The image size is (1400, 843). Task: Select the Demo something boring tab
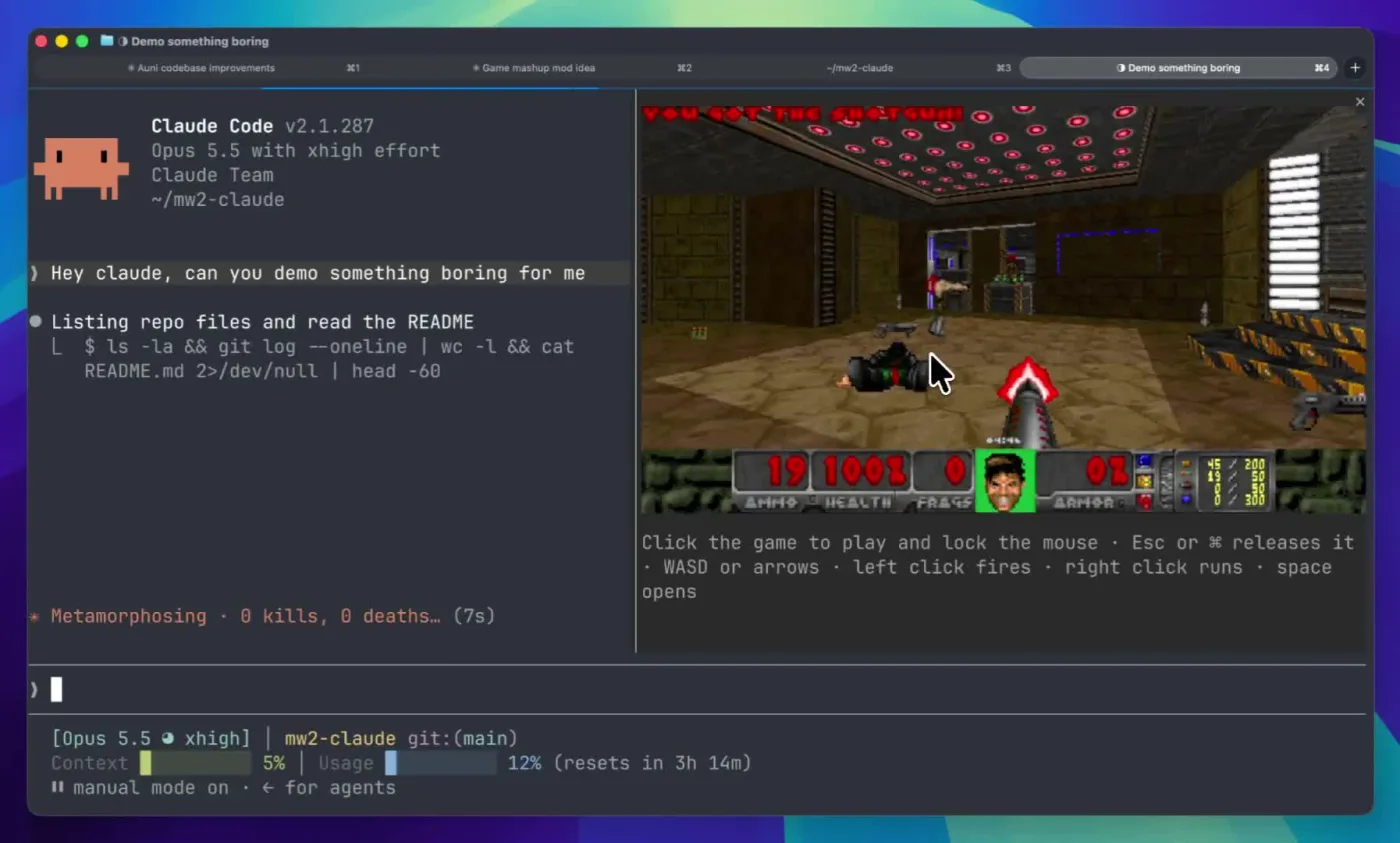[x=1178, y=68]
